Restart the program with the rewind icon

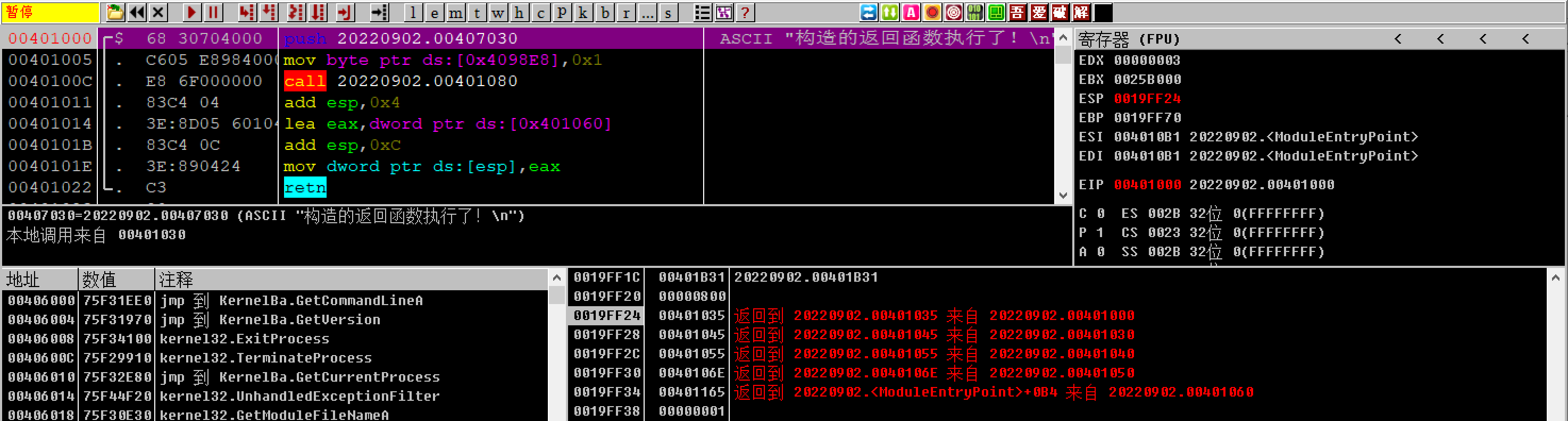[137, 12]
